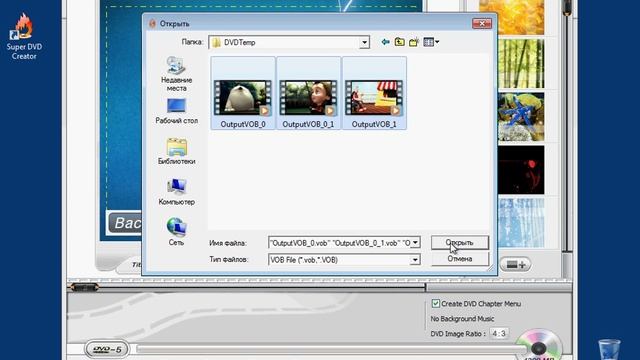Select the light blue winter menu template
Viewport: 640px width, 360px height.
[521, 223]
